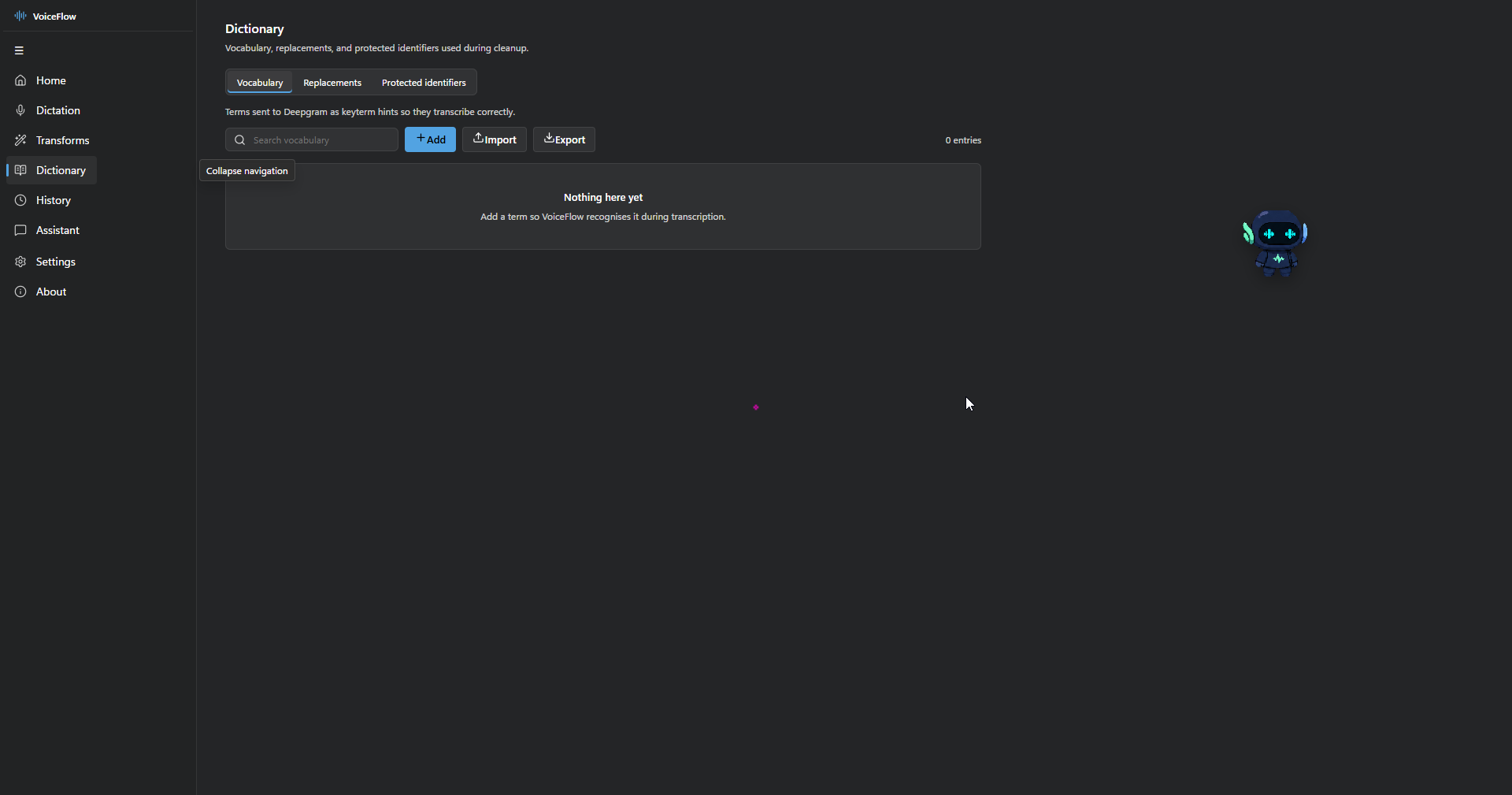Open the Transforms section
The image size is (1512, 795).
click(x=51, y=140)
